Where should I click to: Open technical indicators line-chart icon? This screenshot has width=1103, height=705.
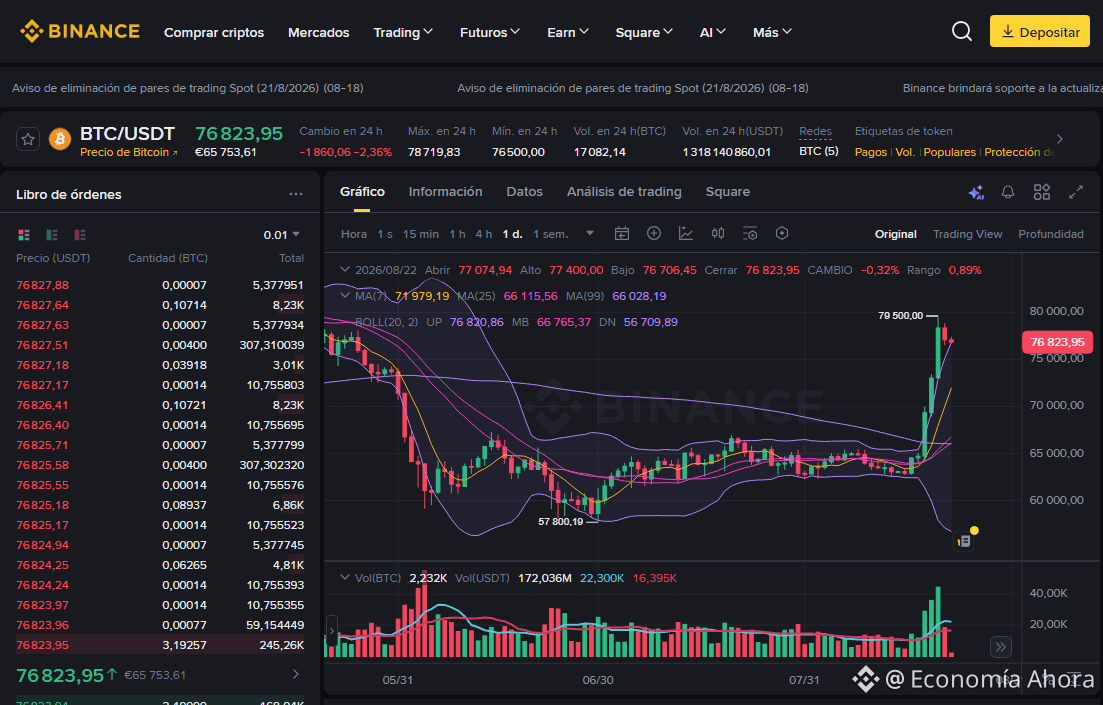(x=686, y=234)
